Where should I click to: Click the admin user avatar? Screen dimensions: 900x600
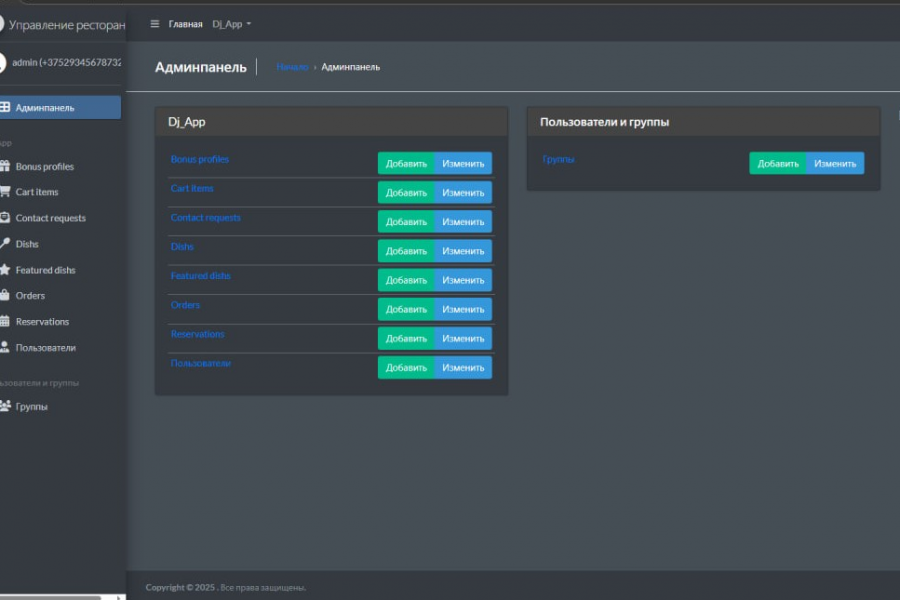point(3,62)
